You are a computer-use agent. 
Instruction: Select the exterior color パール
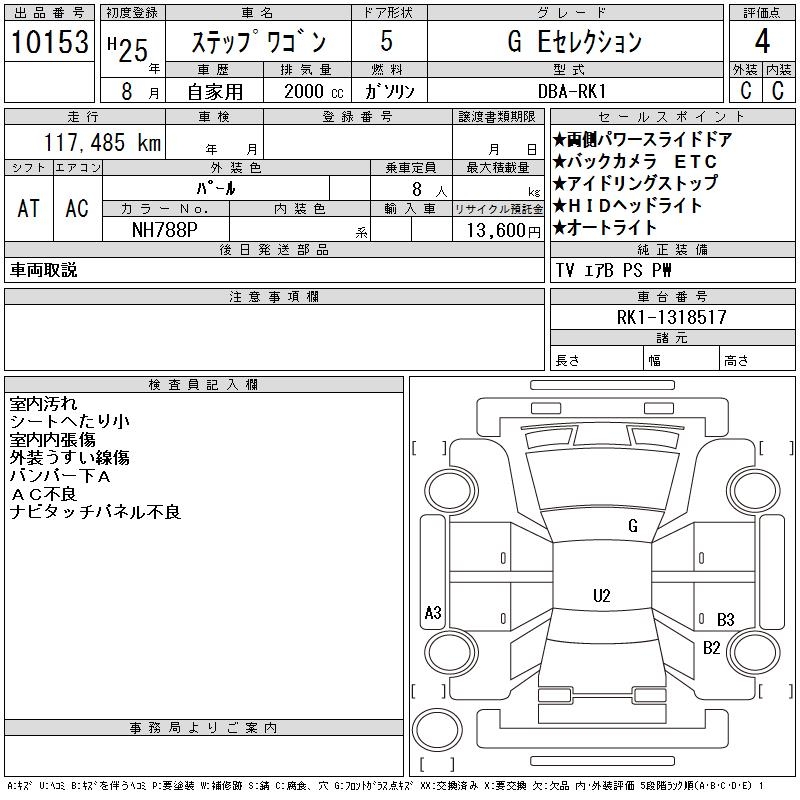tap(216, 188)
